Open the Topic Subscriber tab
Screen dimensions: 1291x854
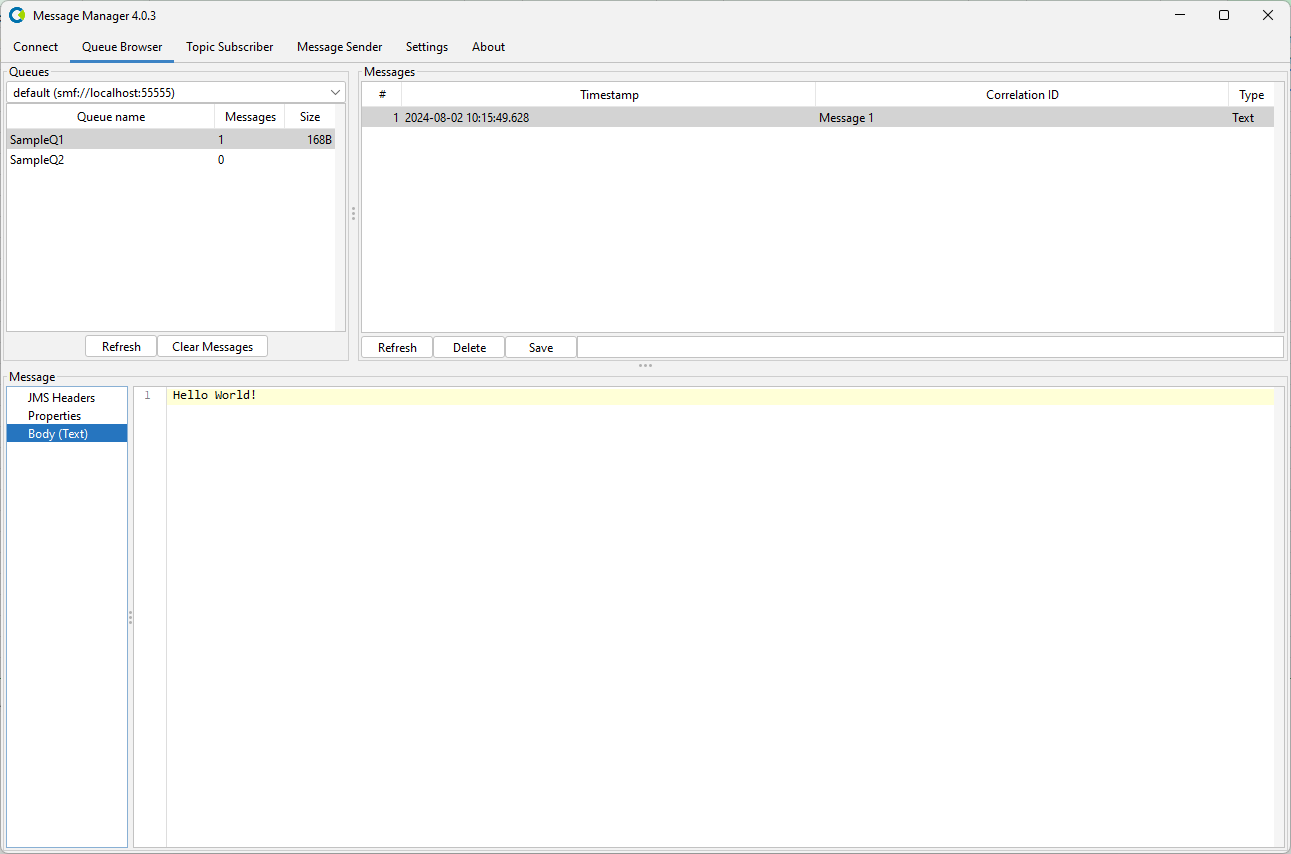point(230,47)
